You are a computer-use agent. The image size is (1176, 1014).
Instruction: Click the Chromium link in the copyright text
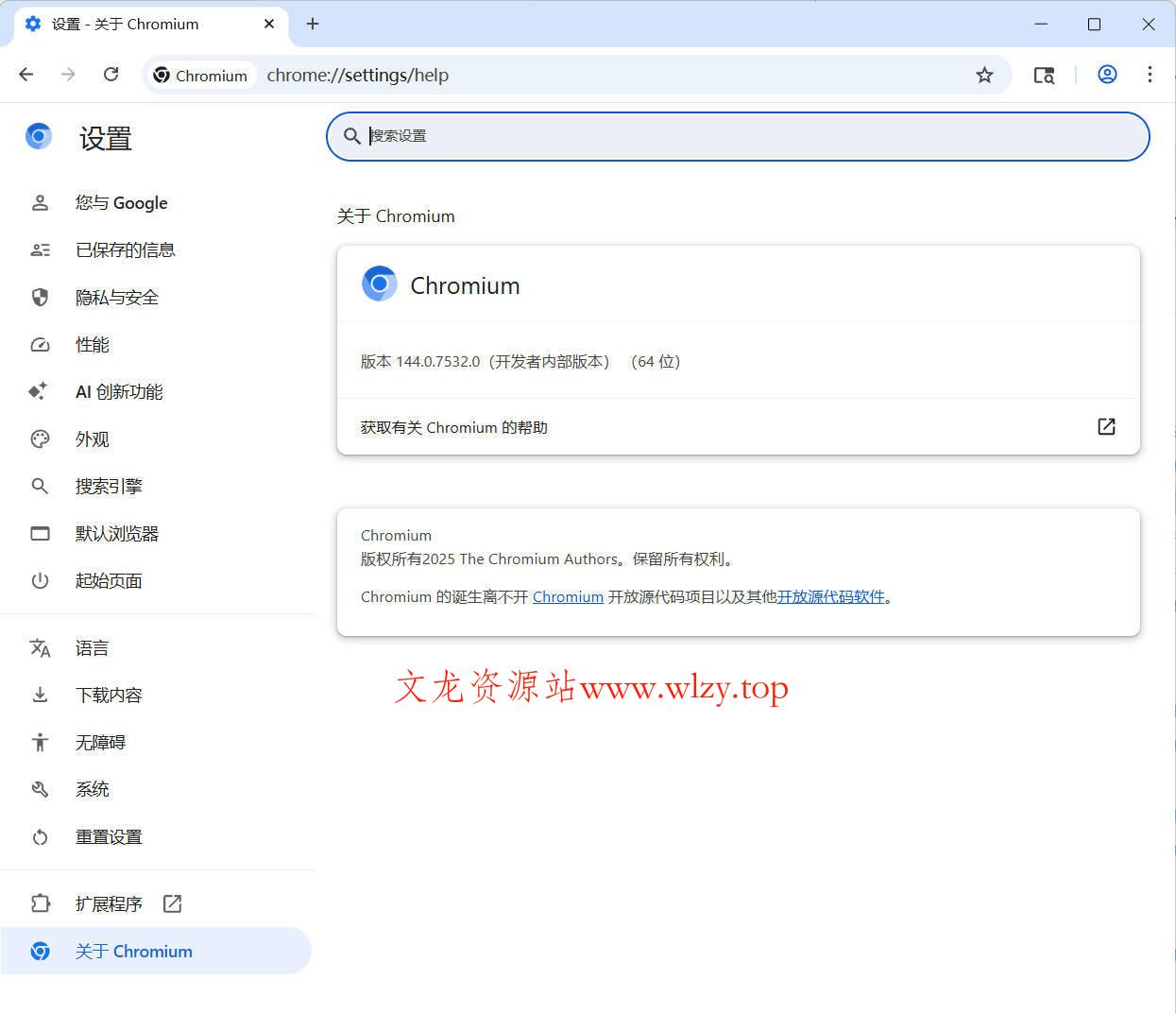pyautogui.click(x=568, y=596)
